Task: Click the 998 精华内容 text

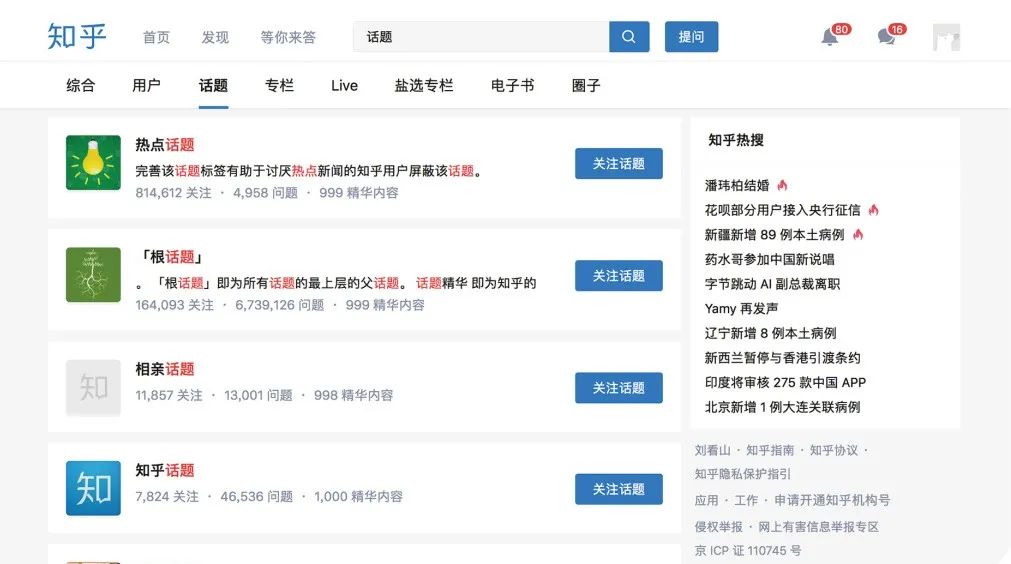Action: tap(353, 395)
